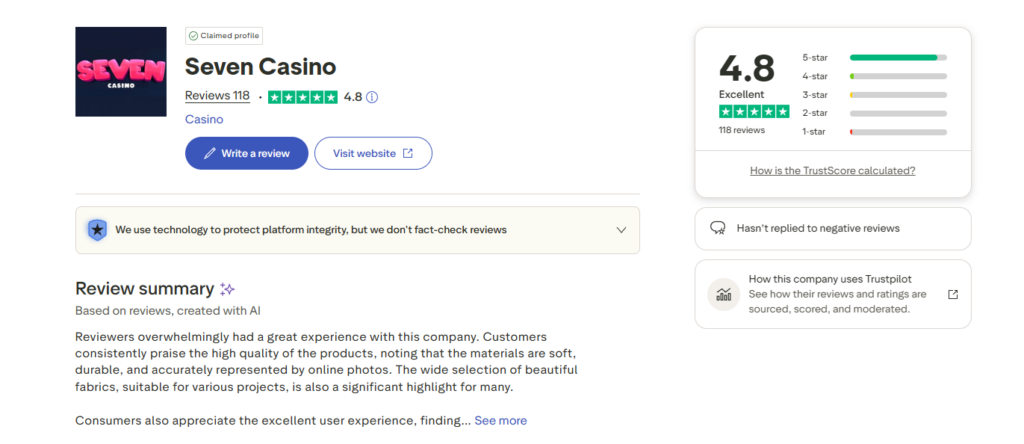This screenshot has height=444, width=1024.
Task: Click the green star rating beside Reviews 118
Action: click(x=303, y=97)
